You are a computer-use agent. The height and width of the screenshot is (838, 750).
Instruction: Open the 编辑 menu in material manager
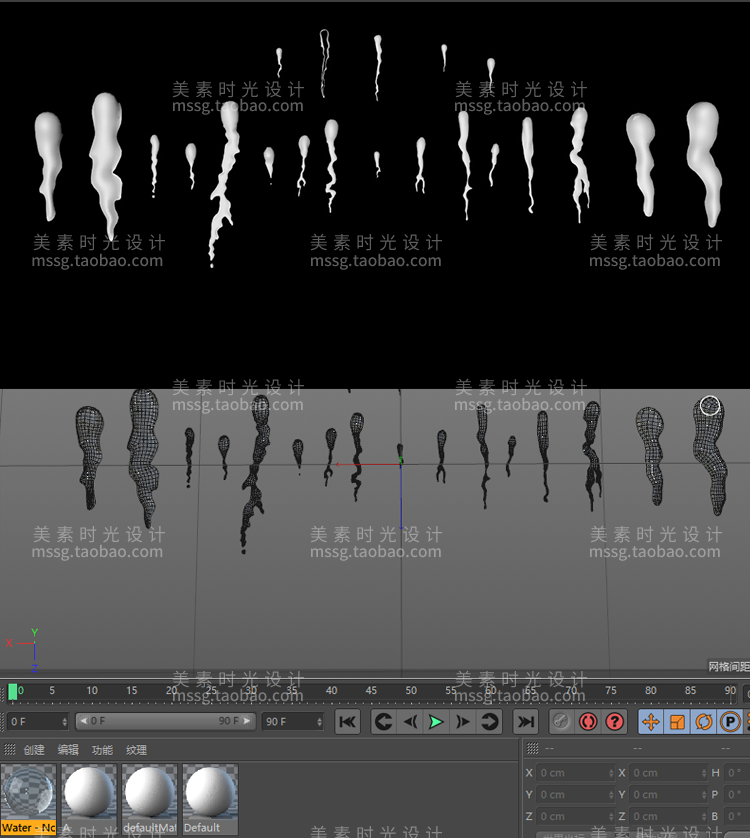tap(68, 750)
